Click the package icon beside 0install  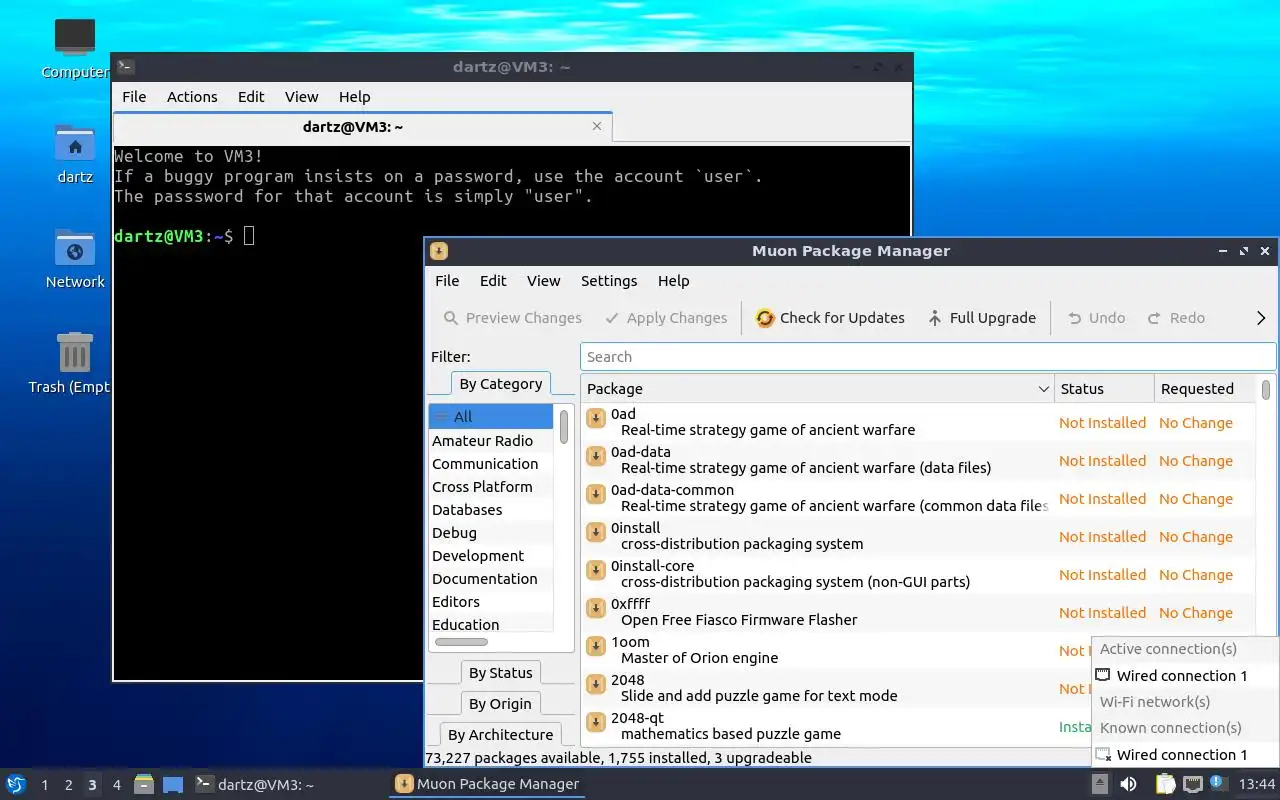point(596,532)
